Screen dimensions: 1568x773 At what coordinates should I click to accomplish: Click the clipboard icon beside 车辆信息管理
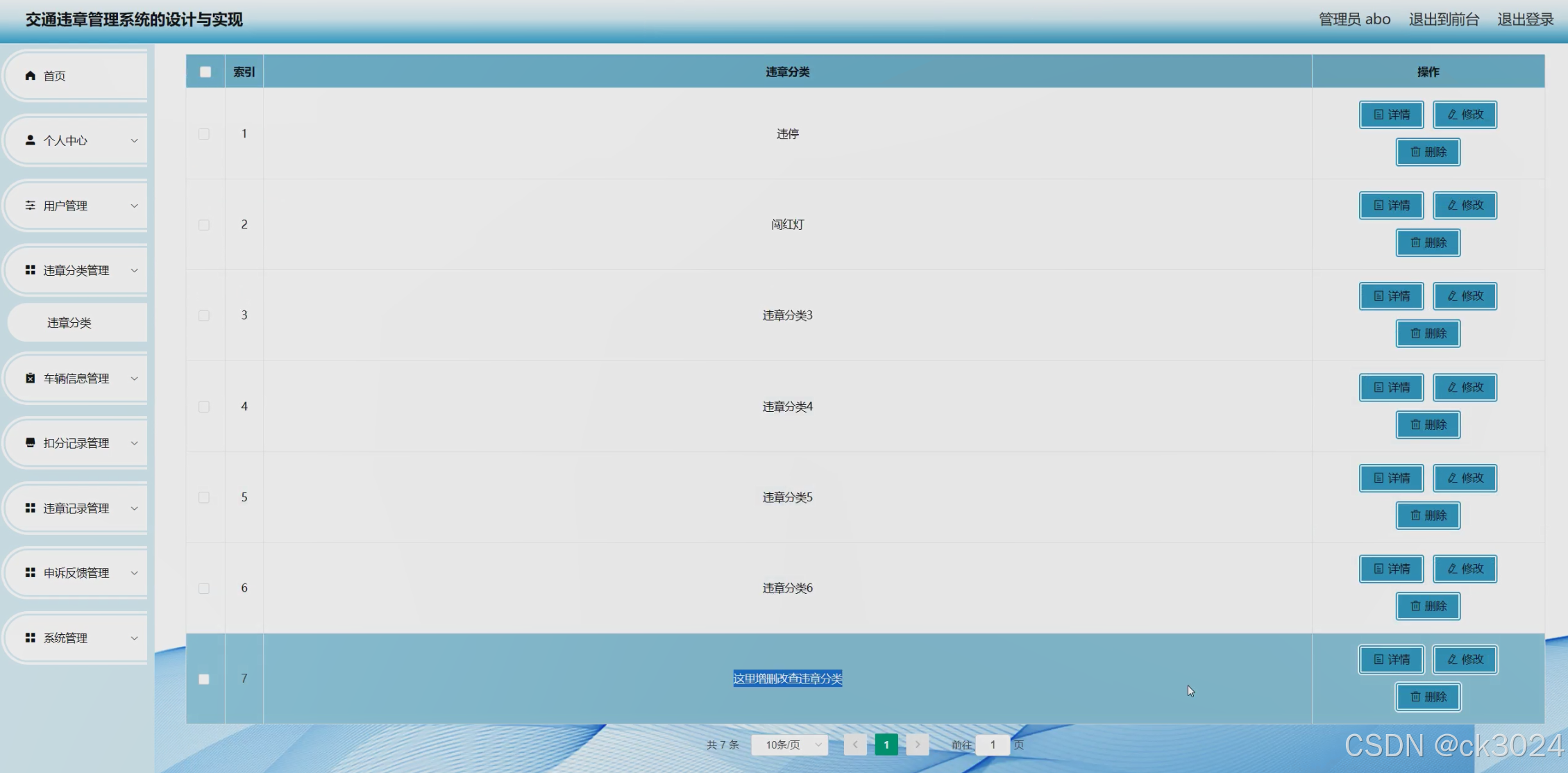point(30,379)
